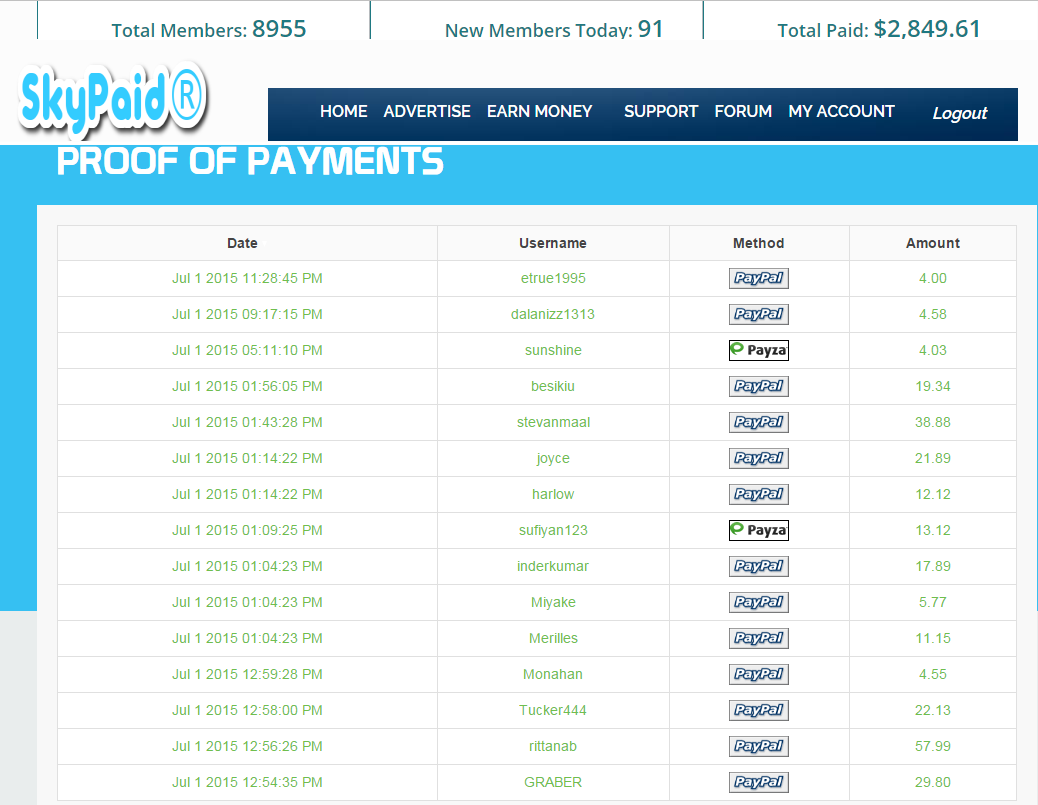Click PayPal icon in GRABER row
Viewport: 1038px width, 805px height.
pos(759,782)
